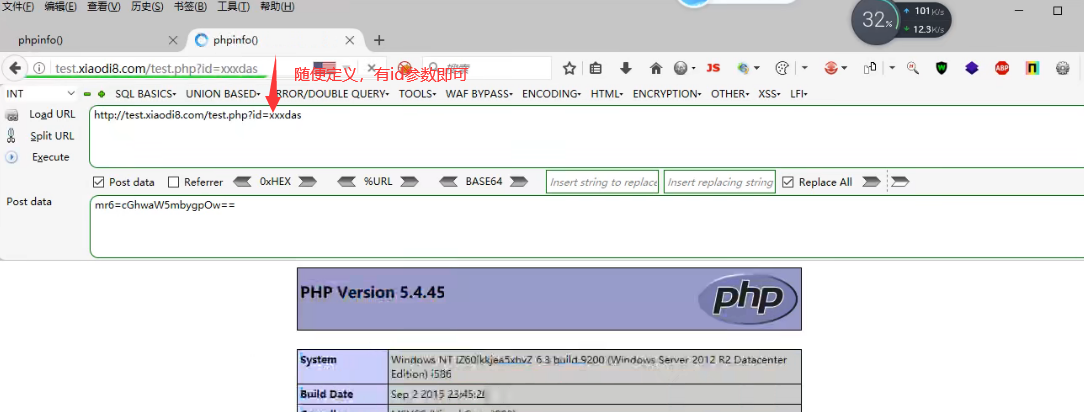Screen dimensions: 1084x412
Task: Open the 书签(B) menu
Action: click(x=190, y=6)
